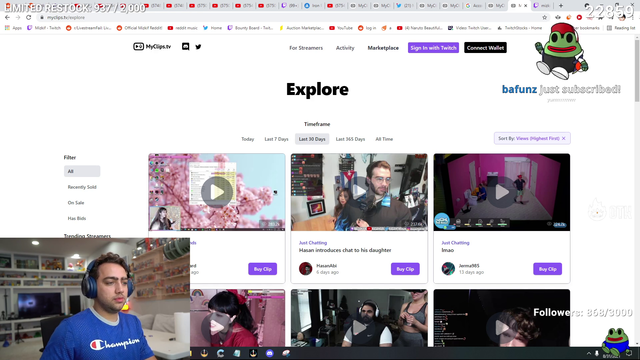640x360 pixels.
Task: Open the notification center icon in the taskbar
Action: pos(629,353)
